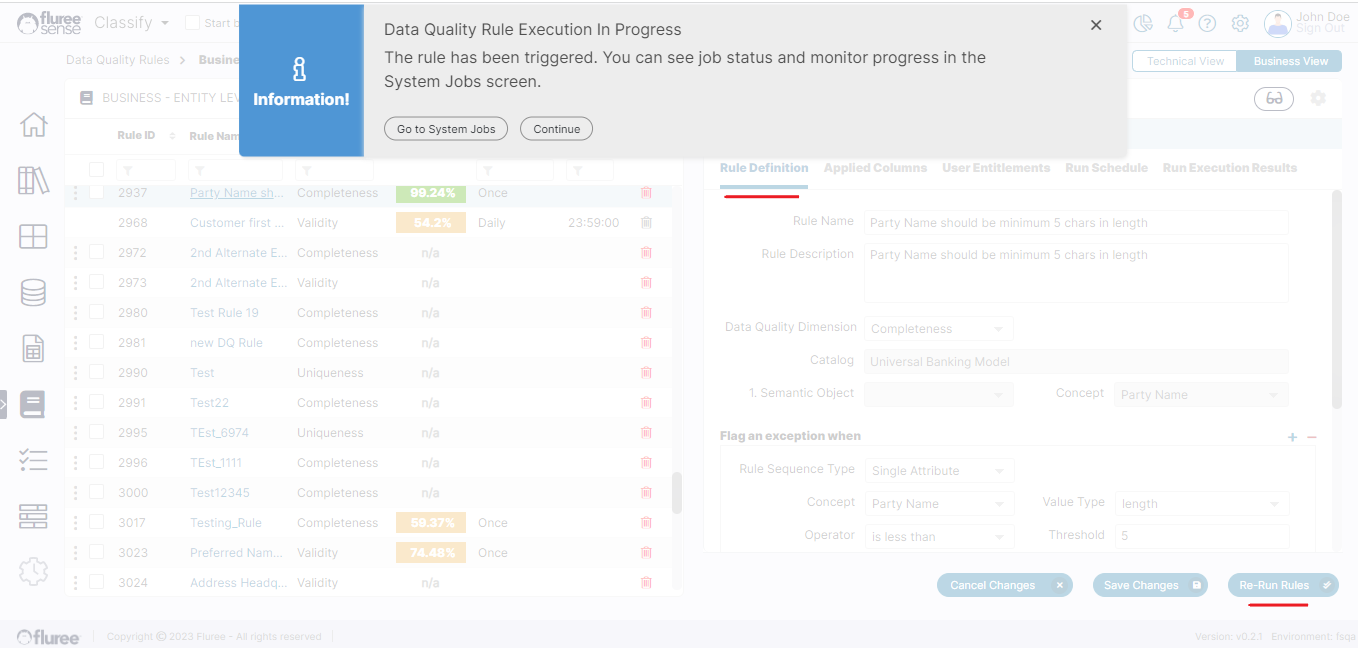Click the plus icon to add exception
Screen dimensions: 1358x648
pos(1292,437)
